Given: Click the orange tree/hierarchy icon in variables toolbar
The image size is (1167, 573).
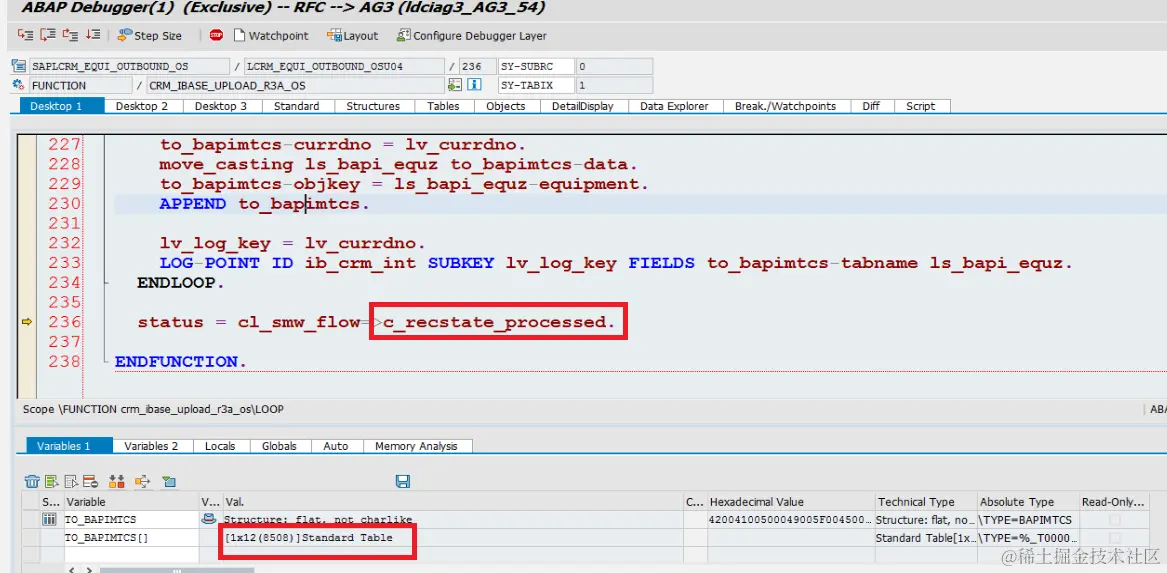Looking at the screenshot, I should coord(142,481).
